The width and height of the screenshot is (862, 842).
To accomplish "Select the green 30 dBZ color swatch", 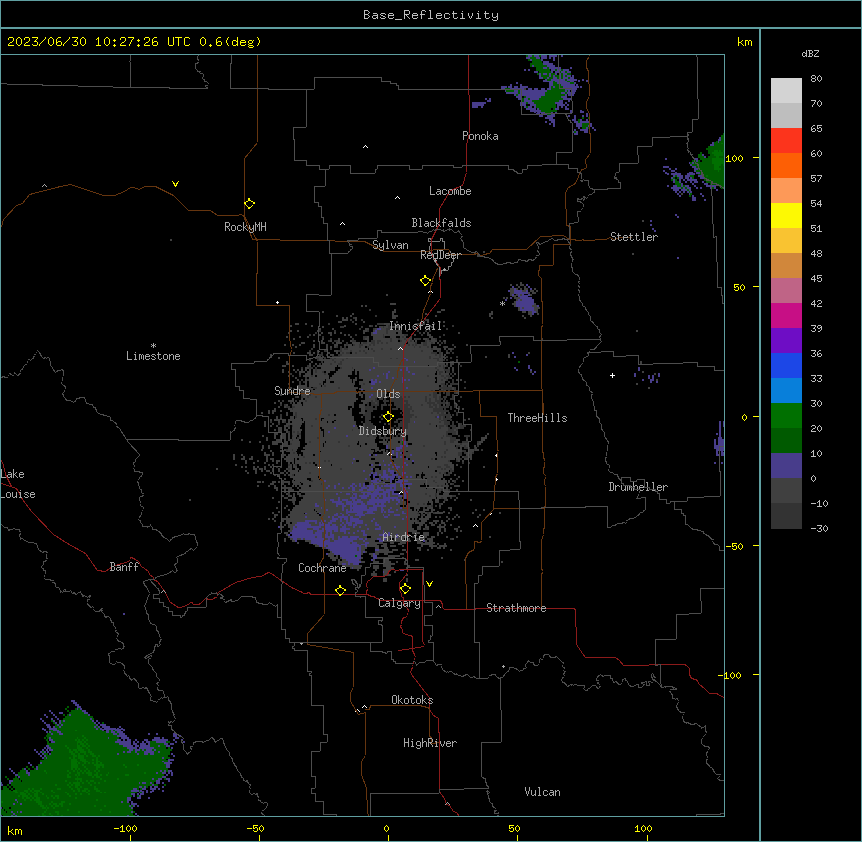I will [x=786, y=416].
